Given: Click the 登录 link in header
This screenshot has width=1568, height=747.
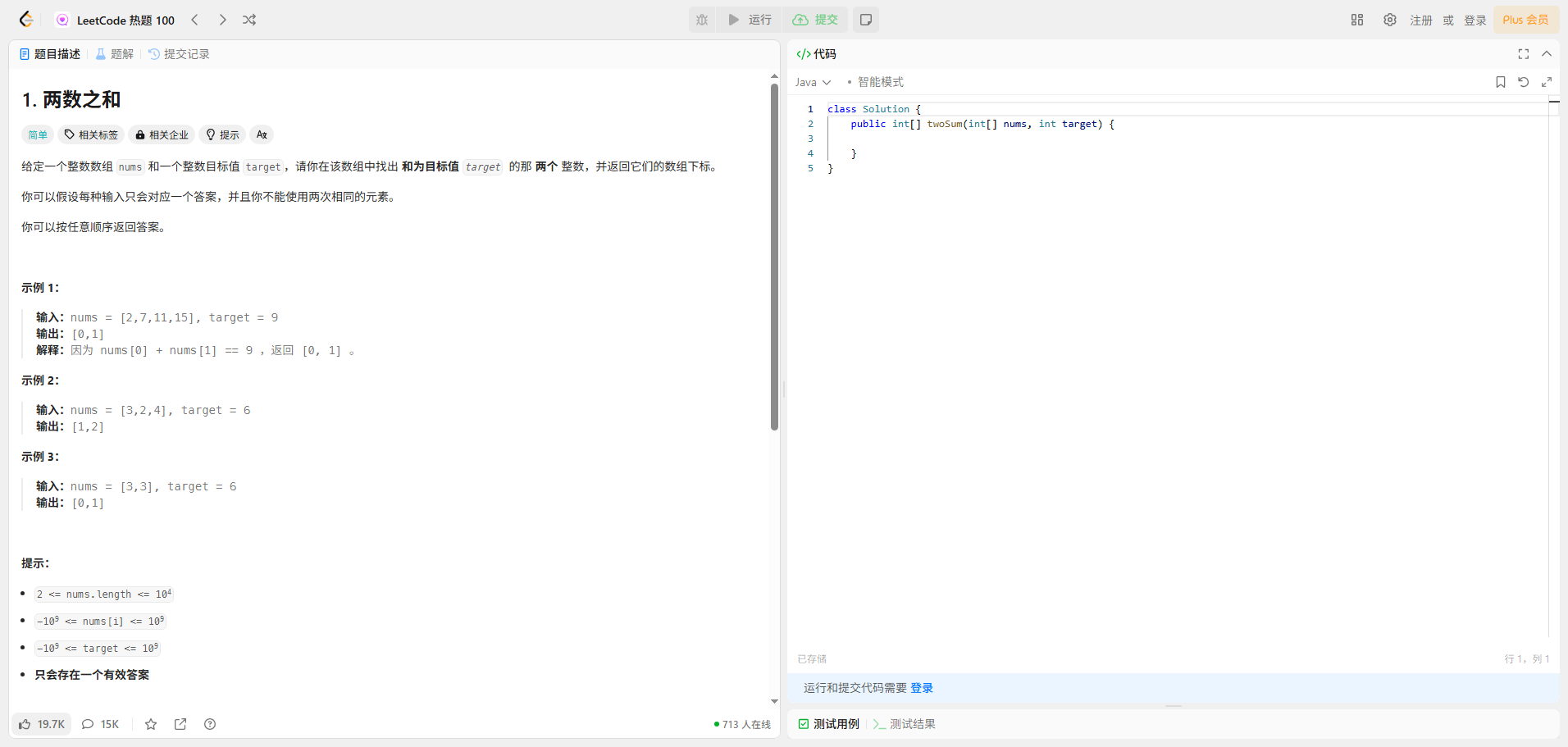Looking at the screenshot, I should point(1475,20).
